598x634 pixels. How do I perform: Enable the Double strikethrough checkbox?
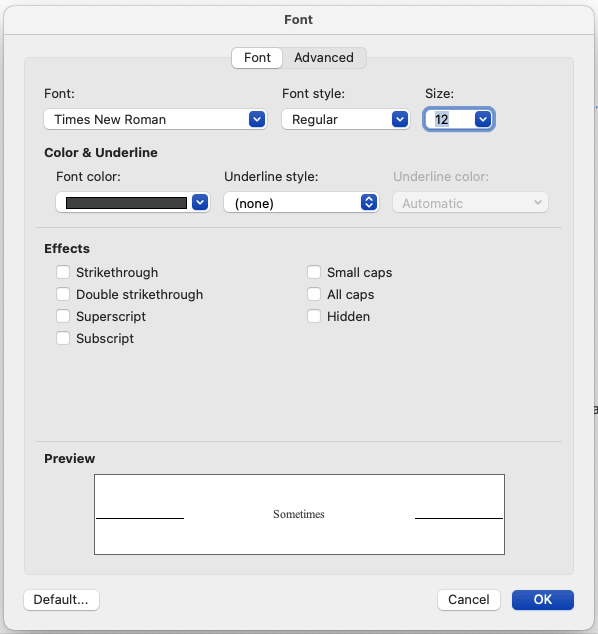point(63,294)
